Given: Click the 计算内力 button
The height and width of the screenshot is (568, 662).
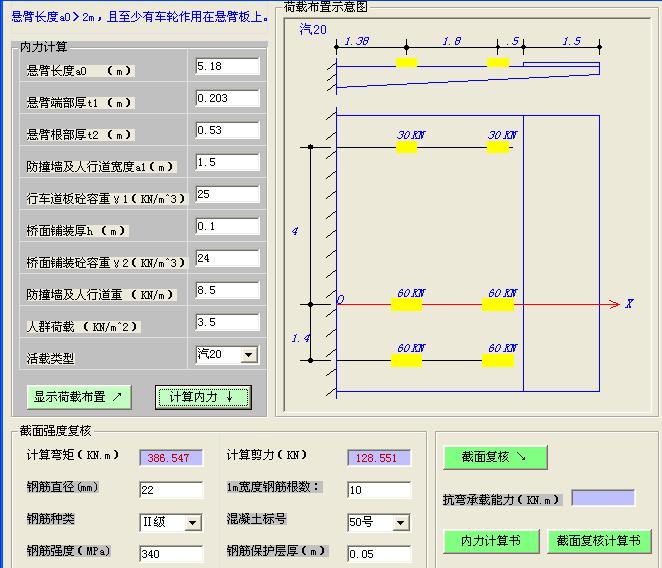Looking at the screenshot, I should 203,397.
